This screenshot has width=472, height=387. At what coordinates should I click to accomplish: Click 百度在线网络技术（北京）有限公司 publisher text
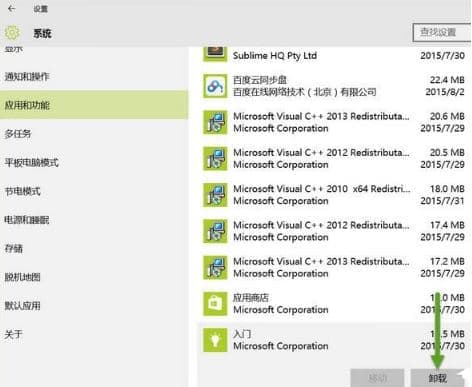tap(305, 92)
